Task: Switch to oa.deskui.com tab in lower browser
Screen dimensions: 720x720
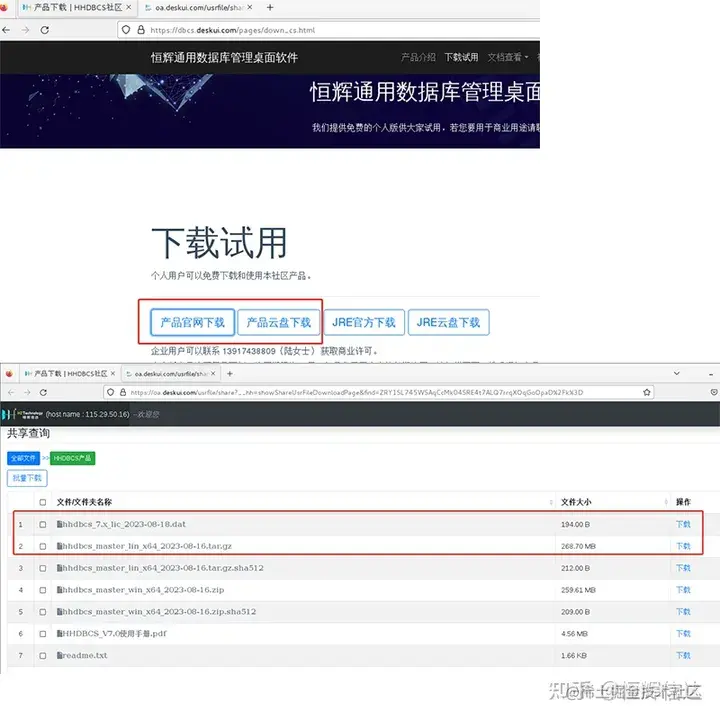Action: tap(170, 374)
